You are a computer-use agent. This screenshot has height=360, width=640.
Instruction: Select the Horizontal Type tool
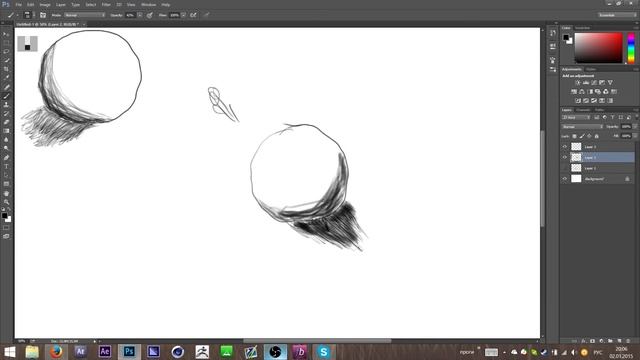point(6,167)
